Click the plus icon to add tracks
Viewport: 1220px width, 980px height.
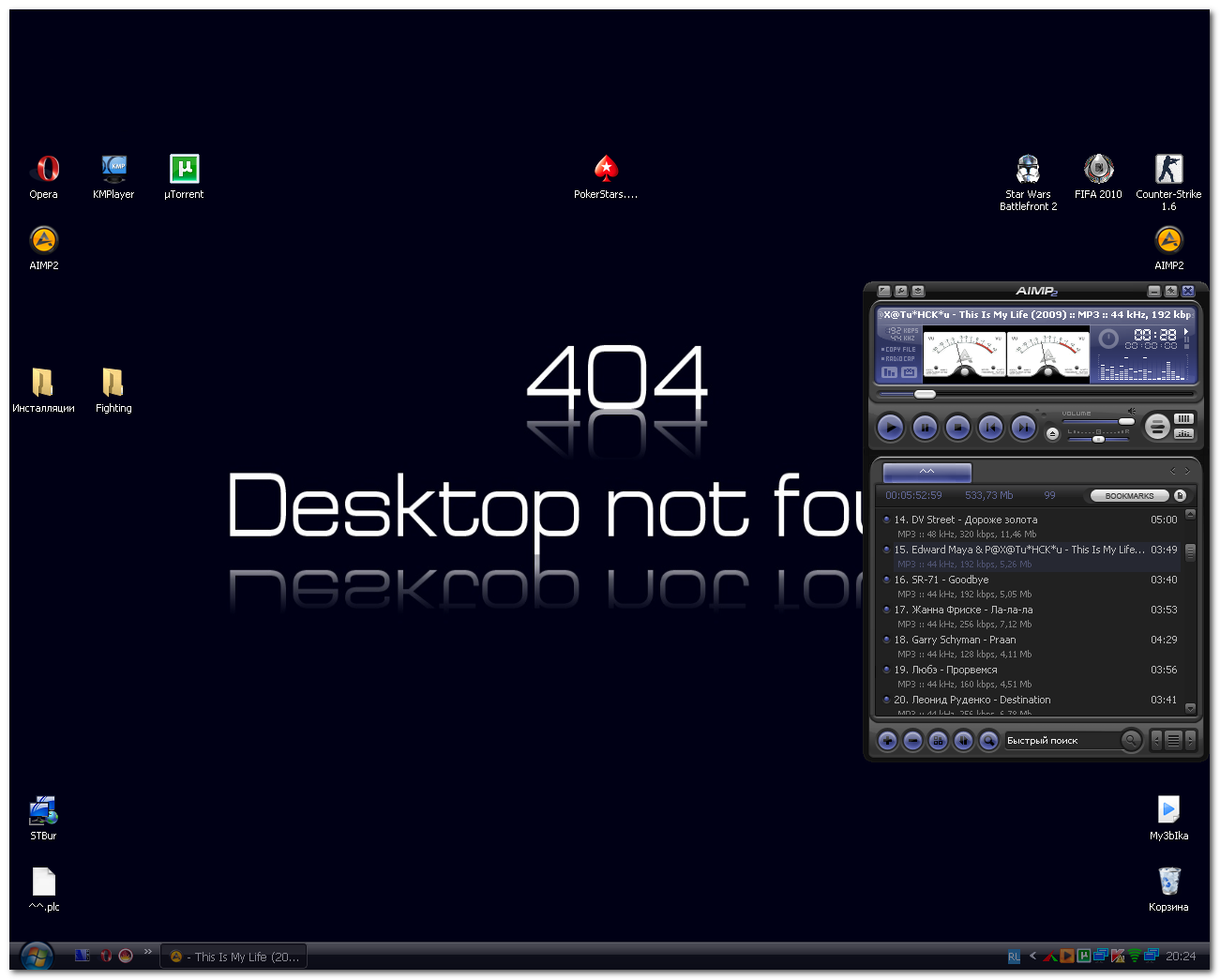pyautogui.click(x=887, y=741)
